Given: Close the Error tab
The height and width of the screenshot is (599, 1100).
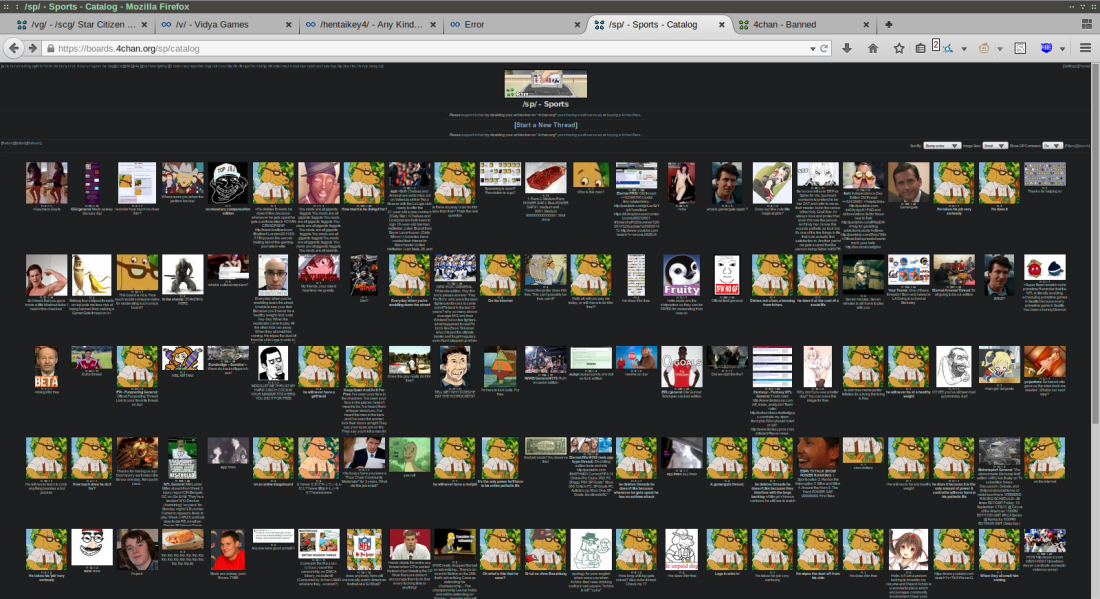Looking at the screenshot, I should [x=576, y=23].
